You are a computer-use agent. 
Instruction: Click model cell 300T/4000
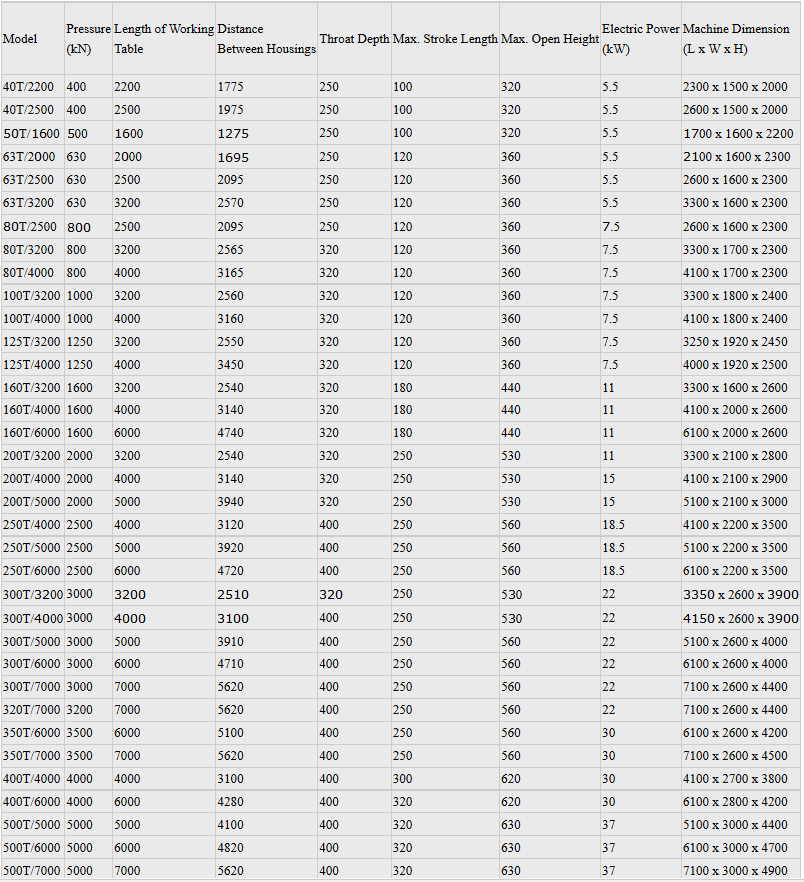[x=33, y=619]
